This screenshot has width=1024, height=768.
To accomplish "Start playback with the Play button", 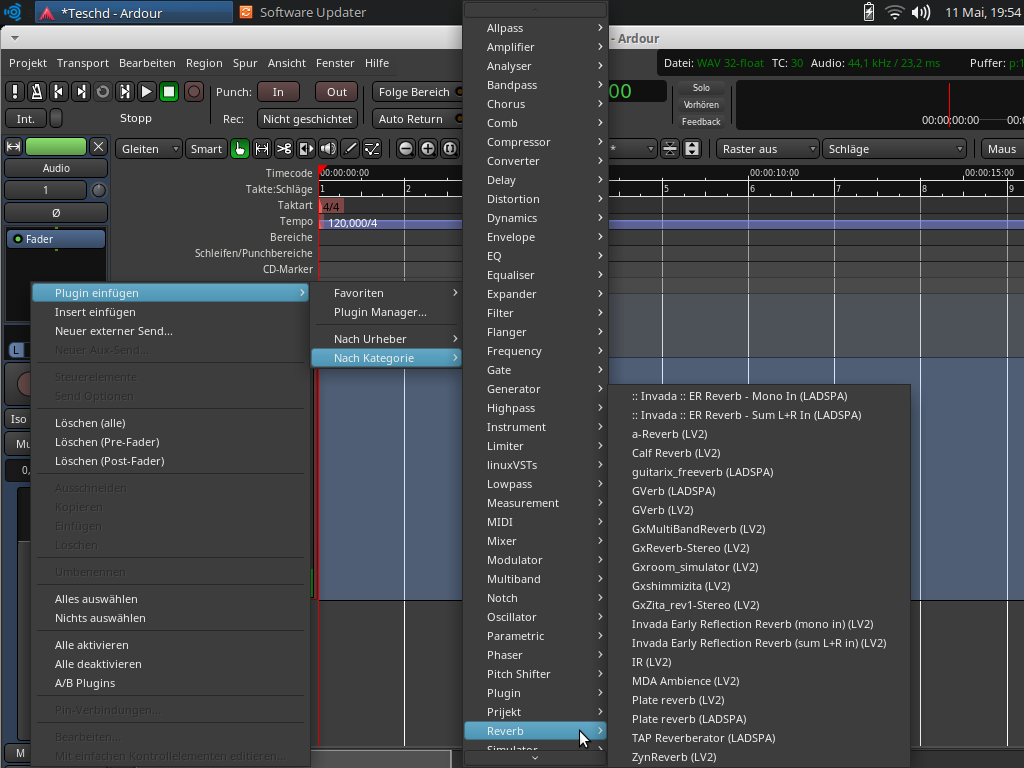I will point(147,92).
